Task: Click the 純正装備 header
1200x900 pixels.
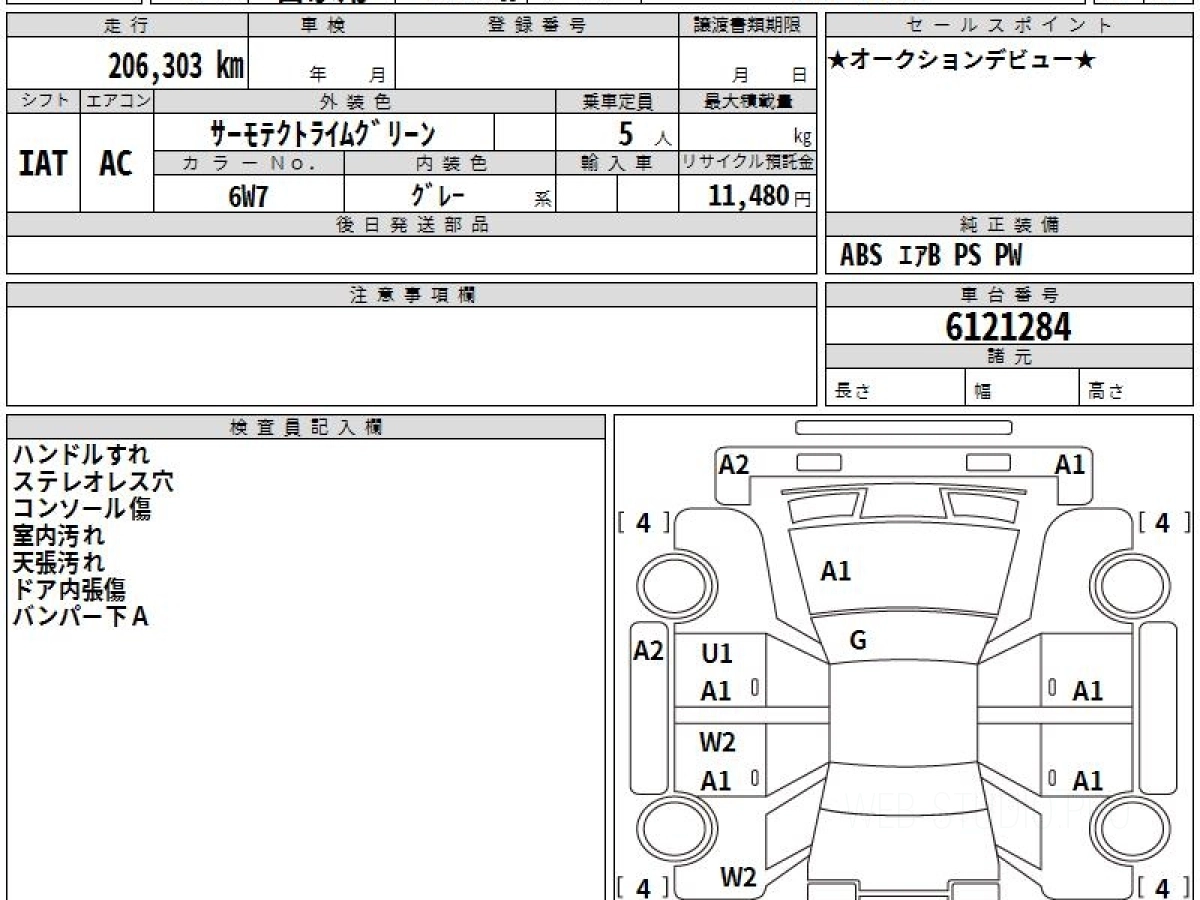Action: (x=1009, y=225)
